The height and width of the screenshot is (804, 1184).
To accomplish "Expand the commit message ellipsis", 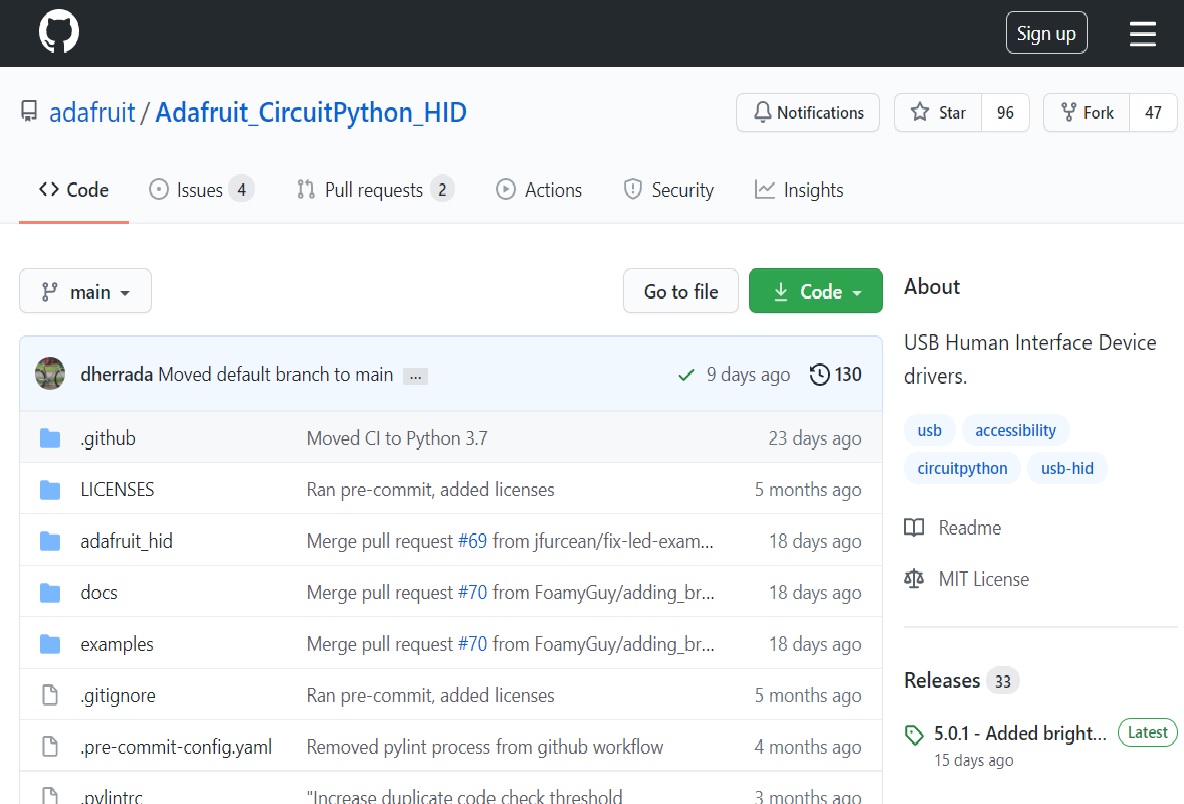I will (x=415, y=376).
